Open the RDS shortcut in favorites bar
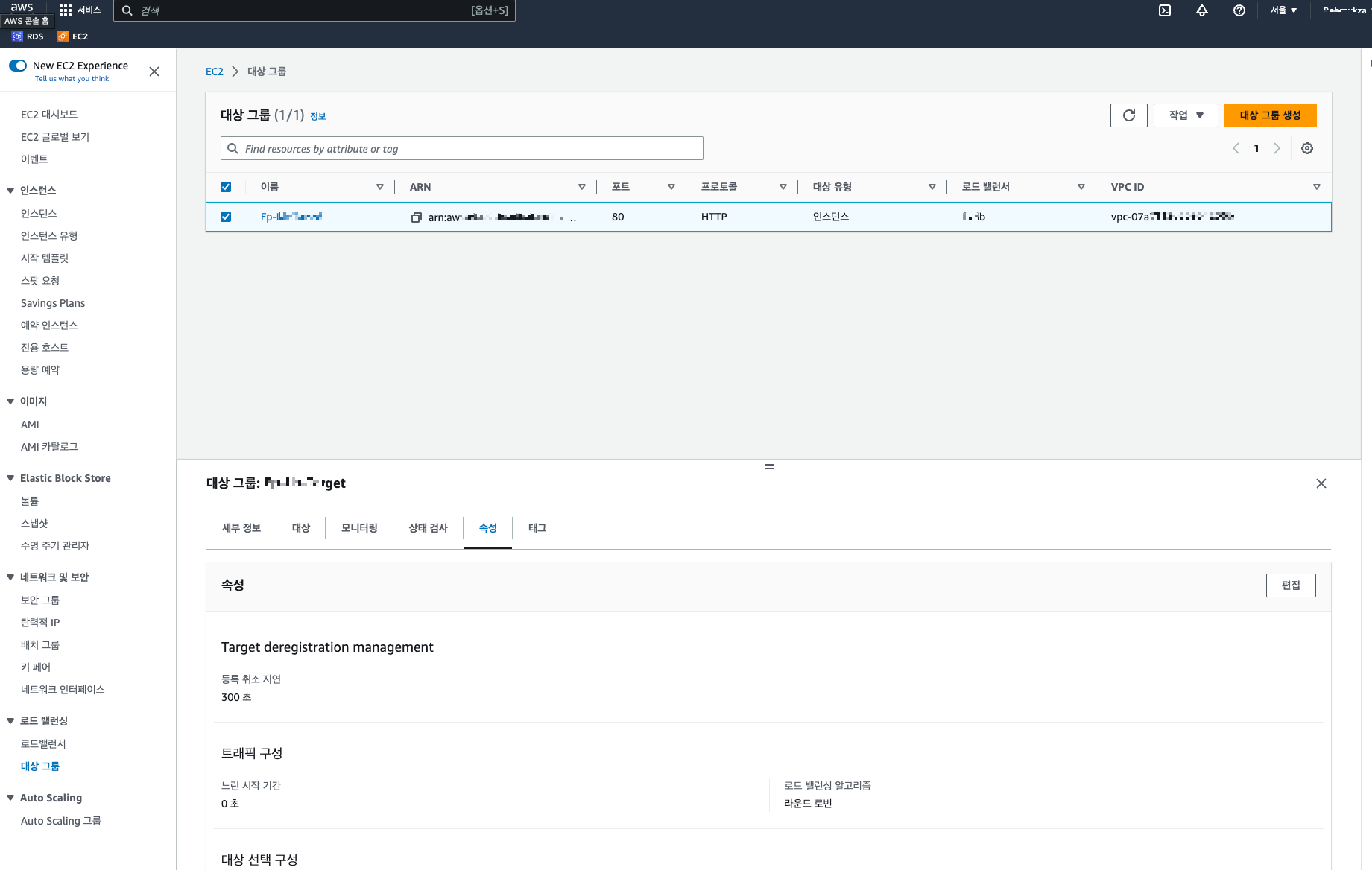The height and width of the screenshot is (870, 1372). coord(28,36)
